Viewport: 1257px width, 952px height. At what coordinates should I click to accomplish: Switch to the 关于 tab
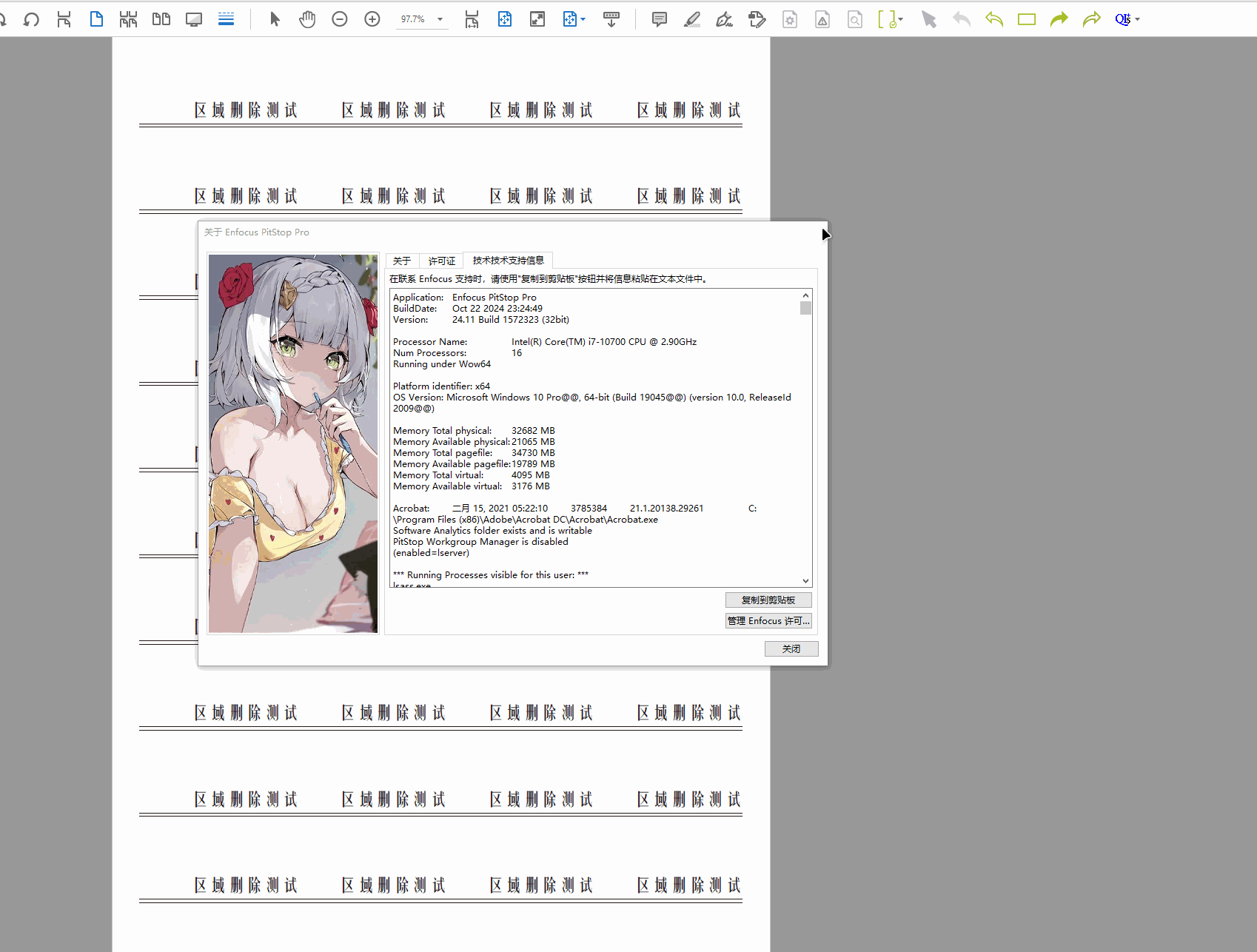402,261
